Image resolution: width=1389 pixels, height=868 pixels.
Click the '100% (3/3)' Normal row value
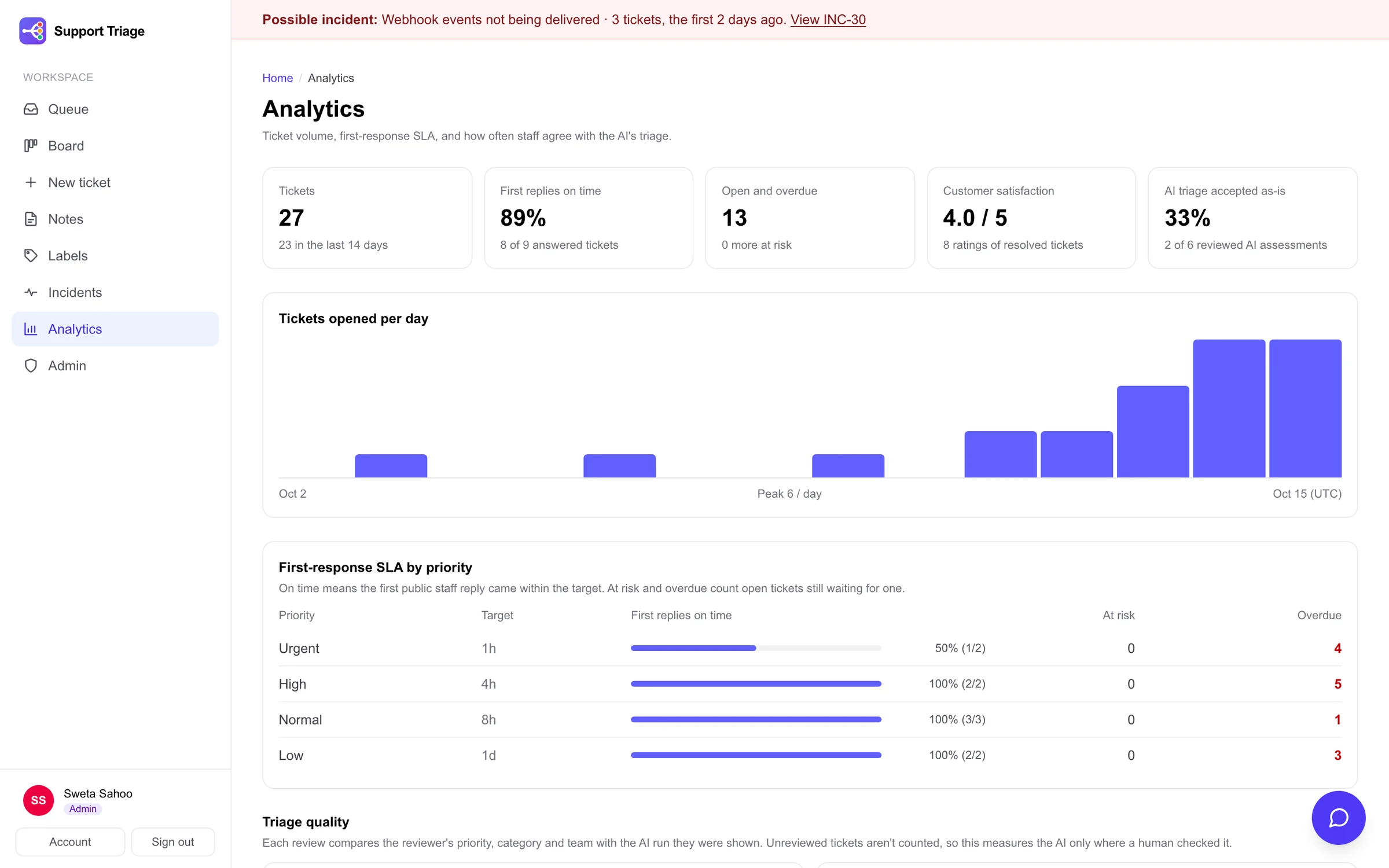[x=957, y=719]
